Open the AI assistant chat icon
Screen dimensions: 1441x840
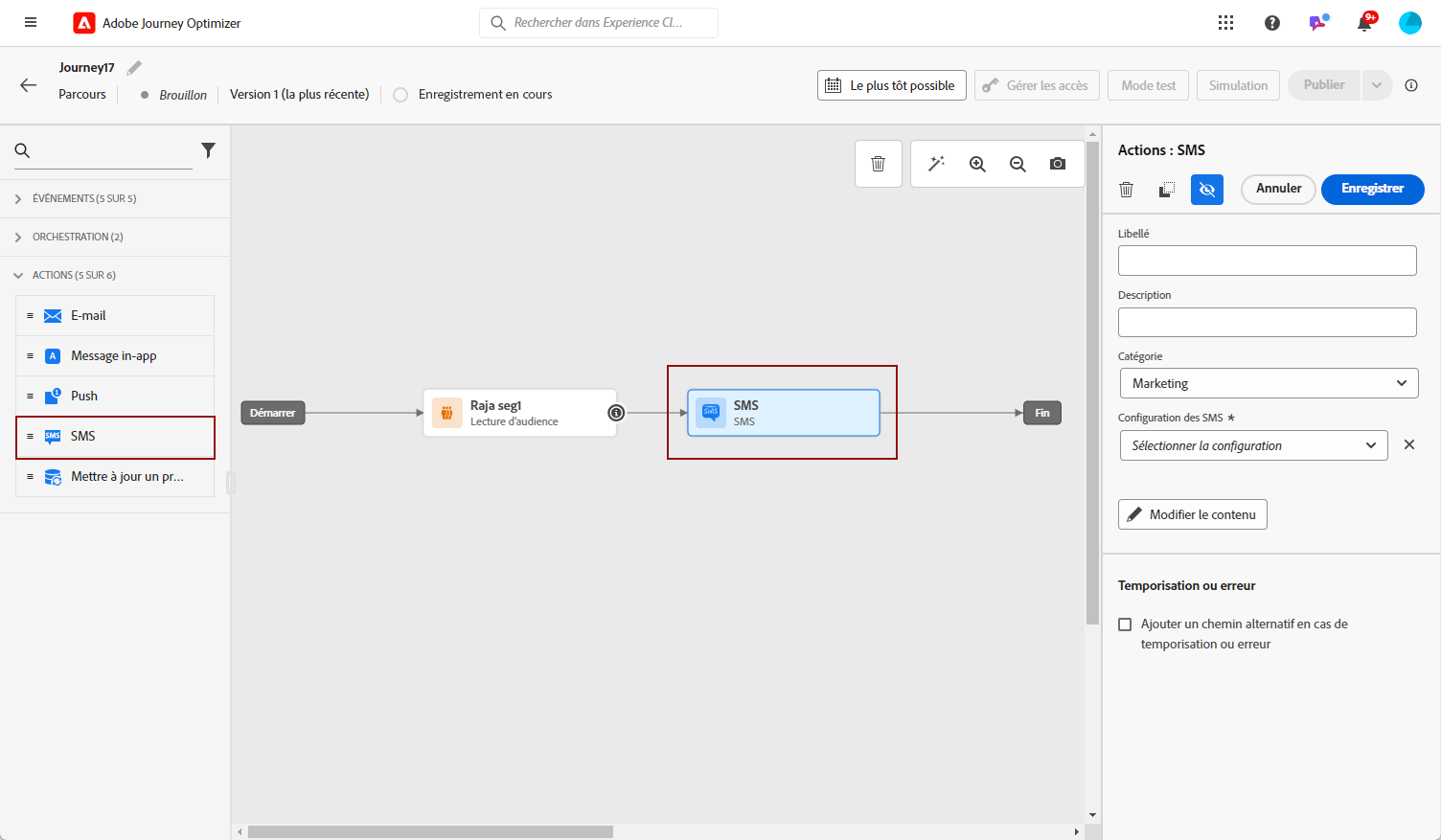(1318, 22)
